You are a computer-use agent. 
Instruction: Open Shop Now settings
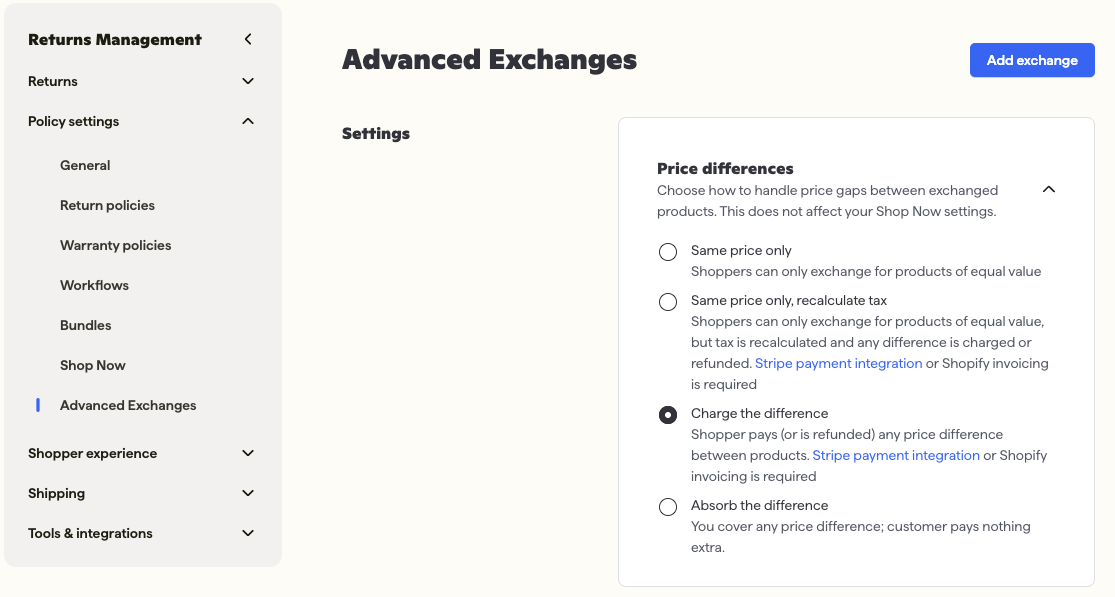pos(92,365)
